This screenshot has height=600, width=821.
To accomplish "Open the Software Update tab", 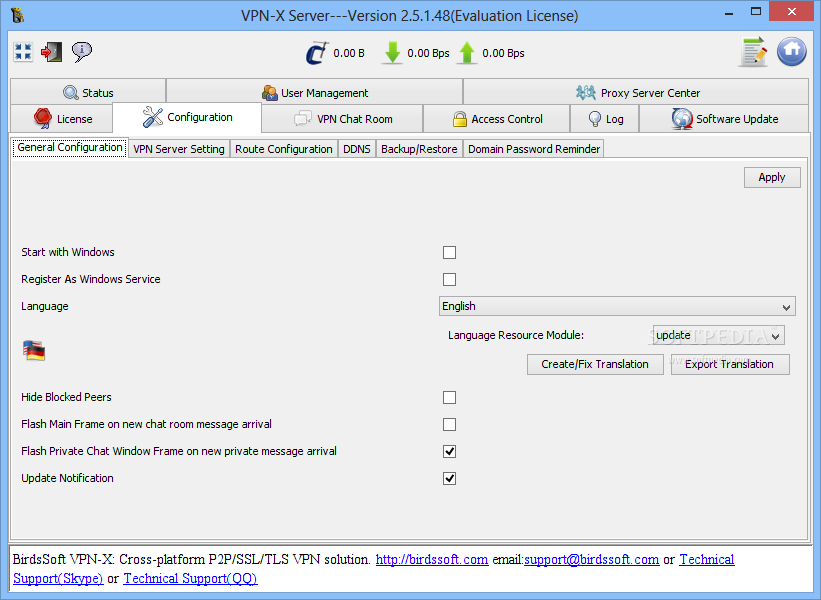I will pos(724,119).
